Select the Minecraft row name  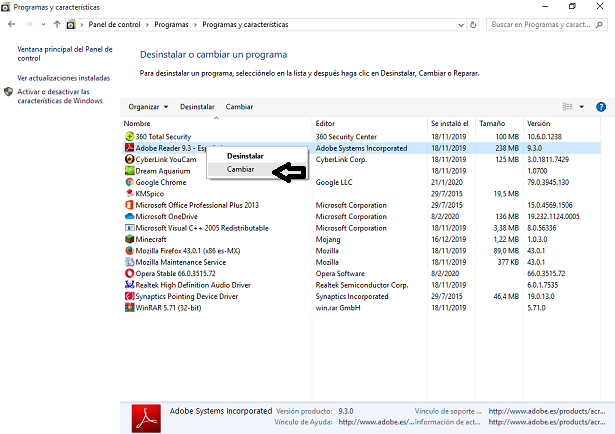tap(151, 239)
